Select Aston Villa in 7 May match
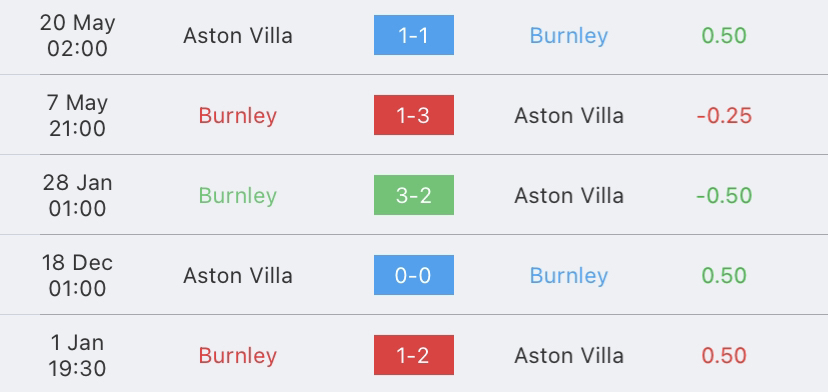The width and height of the screenshot is (828, 392). (x=569, y=115)
